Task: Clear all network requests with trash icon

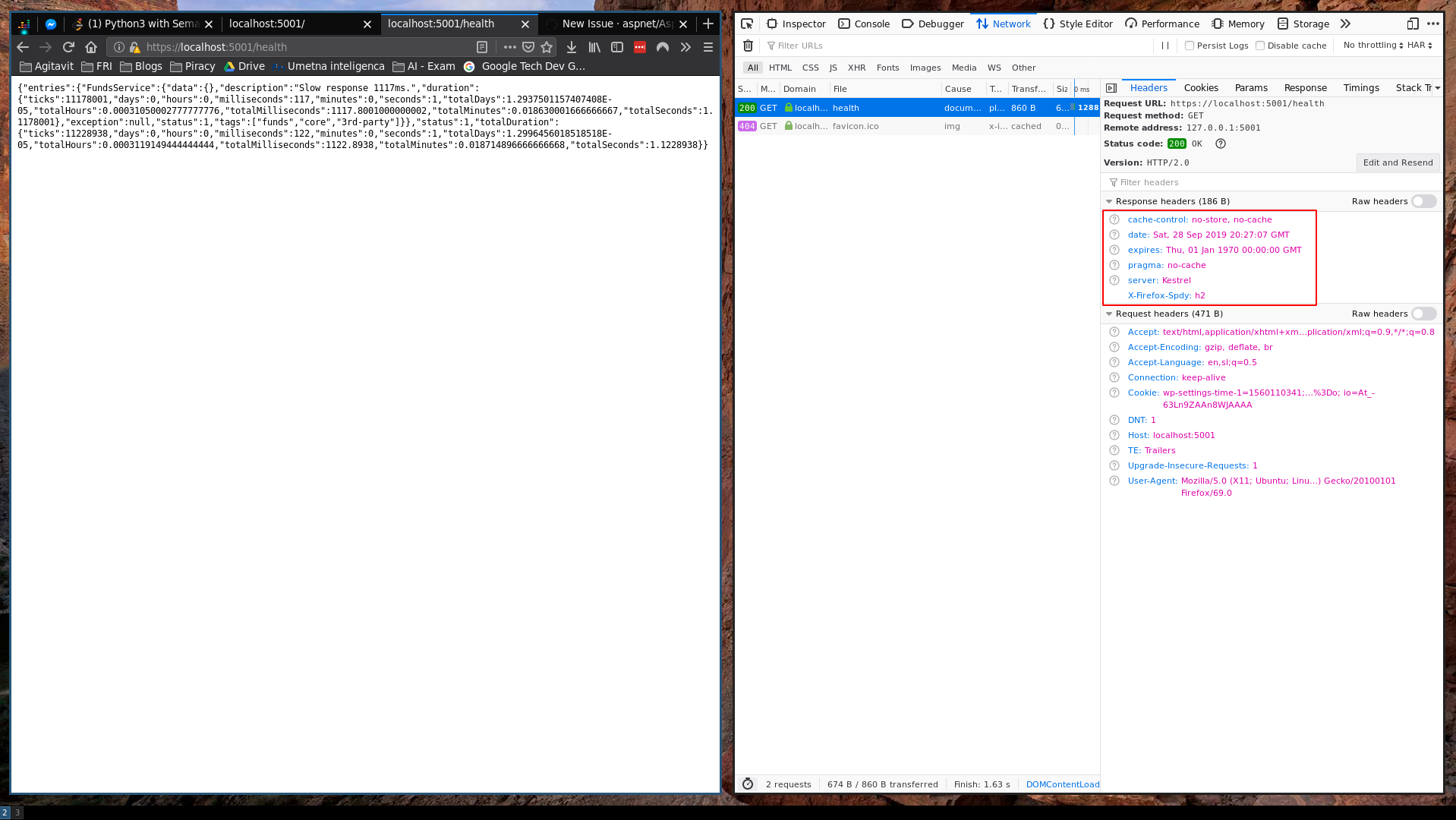Action: tap(748, 46)
